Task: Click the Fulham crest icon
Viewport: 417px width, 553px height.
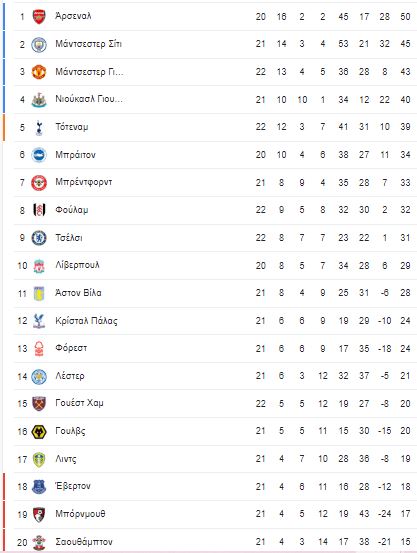Action: pos(39,210)
